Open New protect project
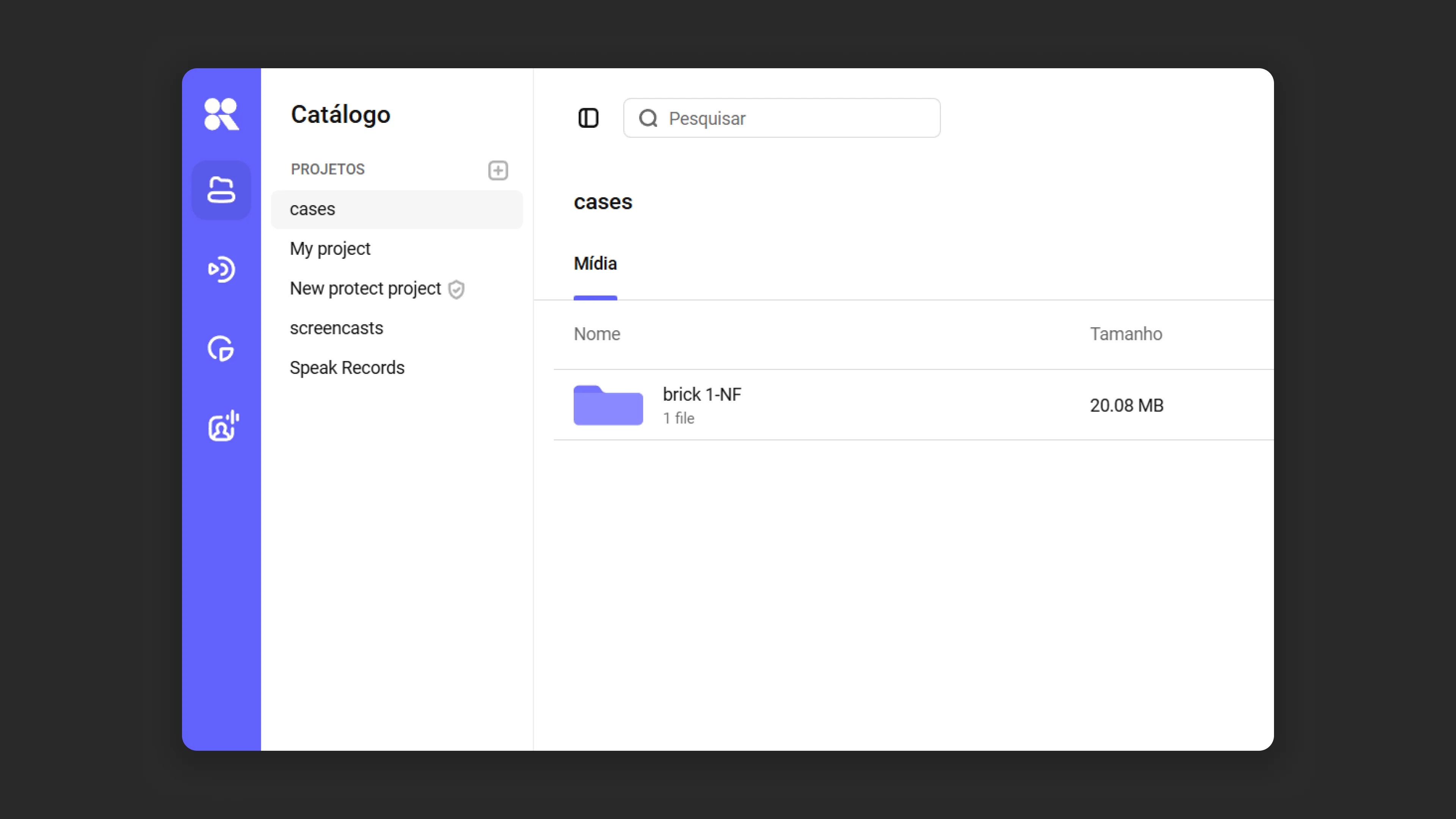 point(365,288)
